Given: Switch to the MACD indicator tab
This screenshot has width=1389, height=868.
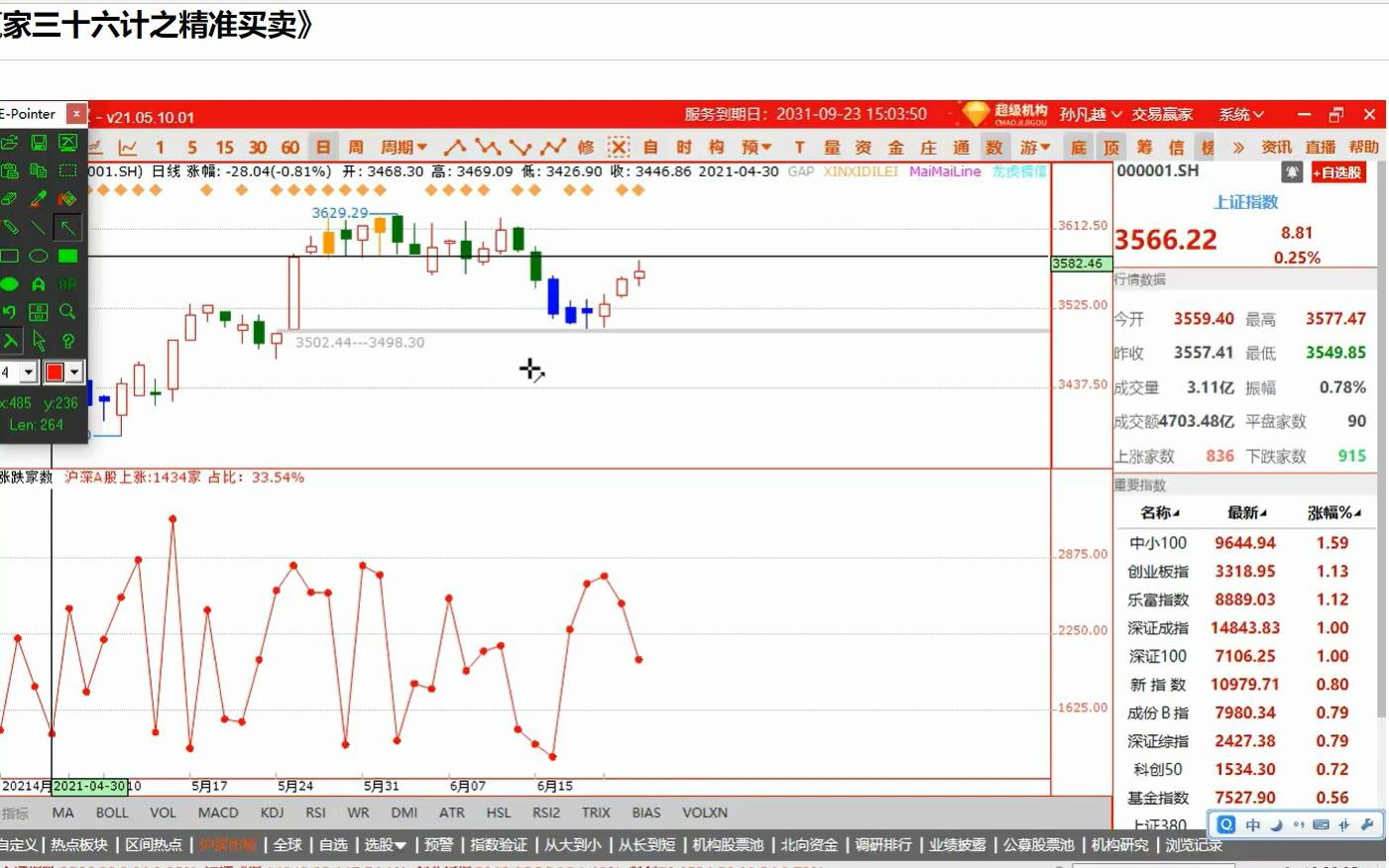Looking at the screenshot, I should [218, 813].
